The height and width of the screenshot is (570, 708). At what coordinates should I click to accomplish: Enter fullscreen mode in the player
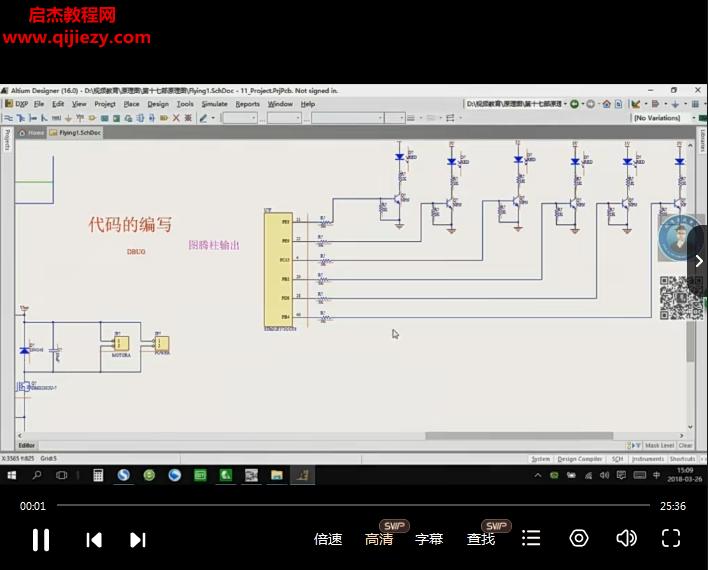(x=671, y=538)
